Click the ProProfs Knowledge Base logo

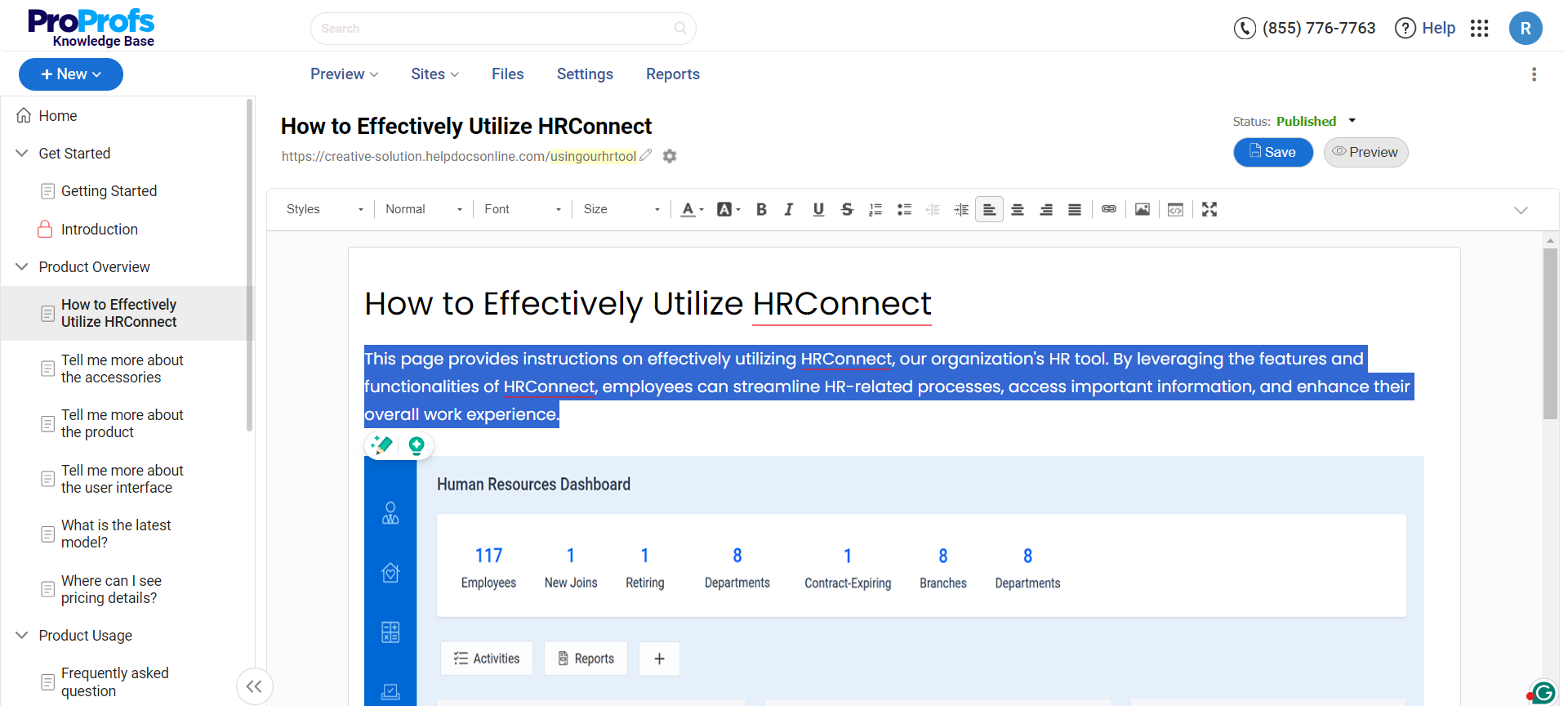(91, 28)
